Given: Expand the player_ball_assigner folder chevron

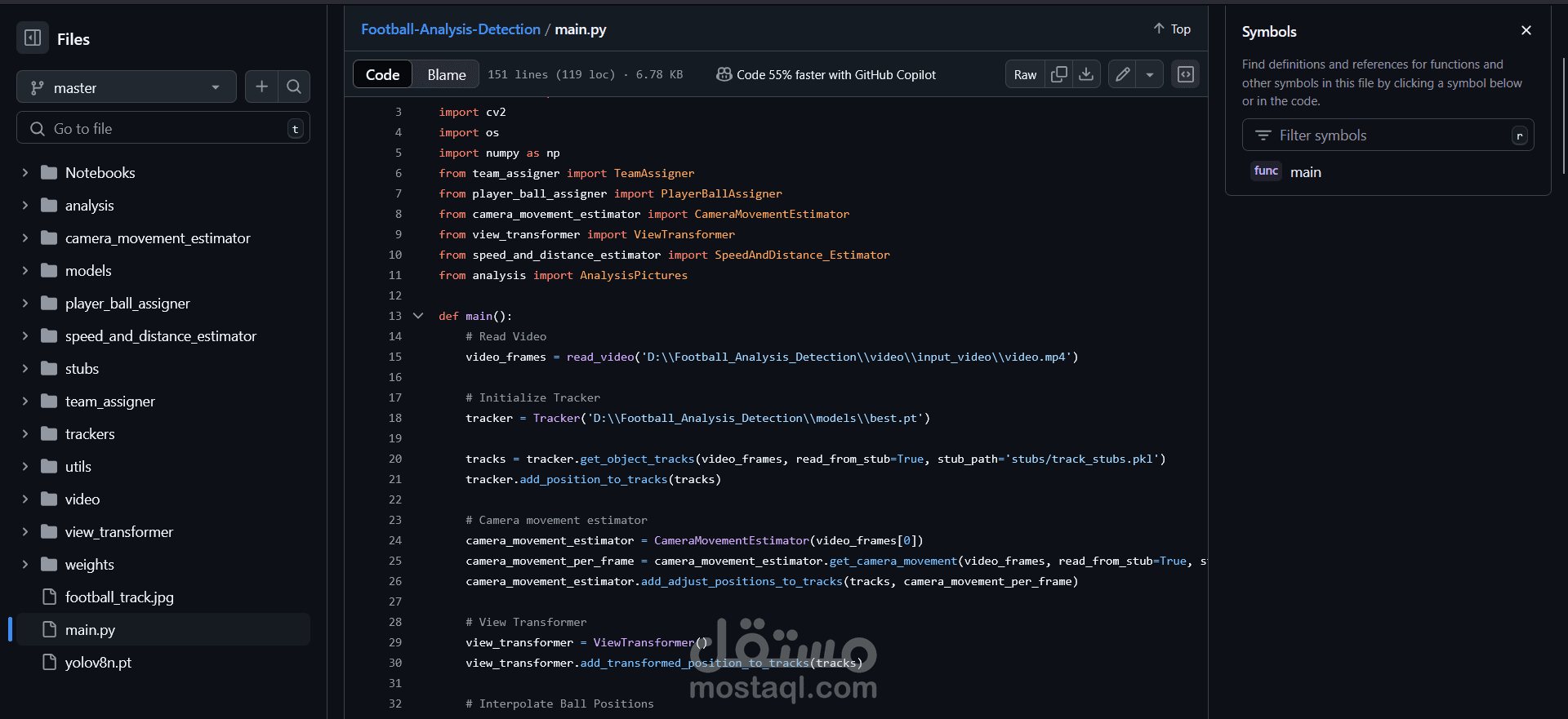Looking at the screenshot, I should coord(25,304).
